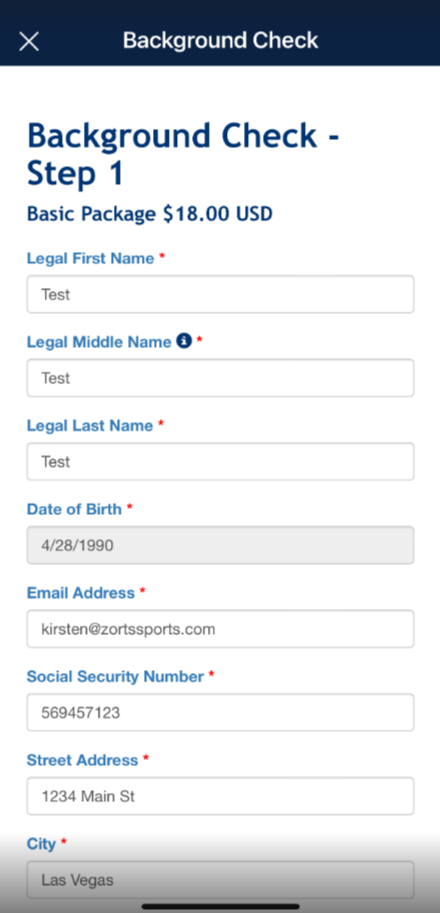Click the Background Check title in header bar
Viewport: 440px width, 913px height.
click(221, 41)
